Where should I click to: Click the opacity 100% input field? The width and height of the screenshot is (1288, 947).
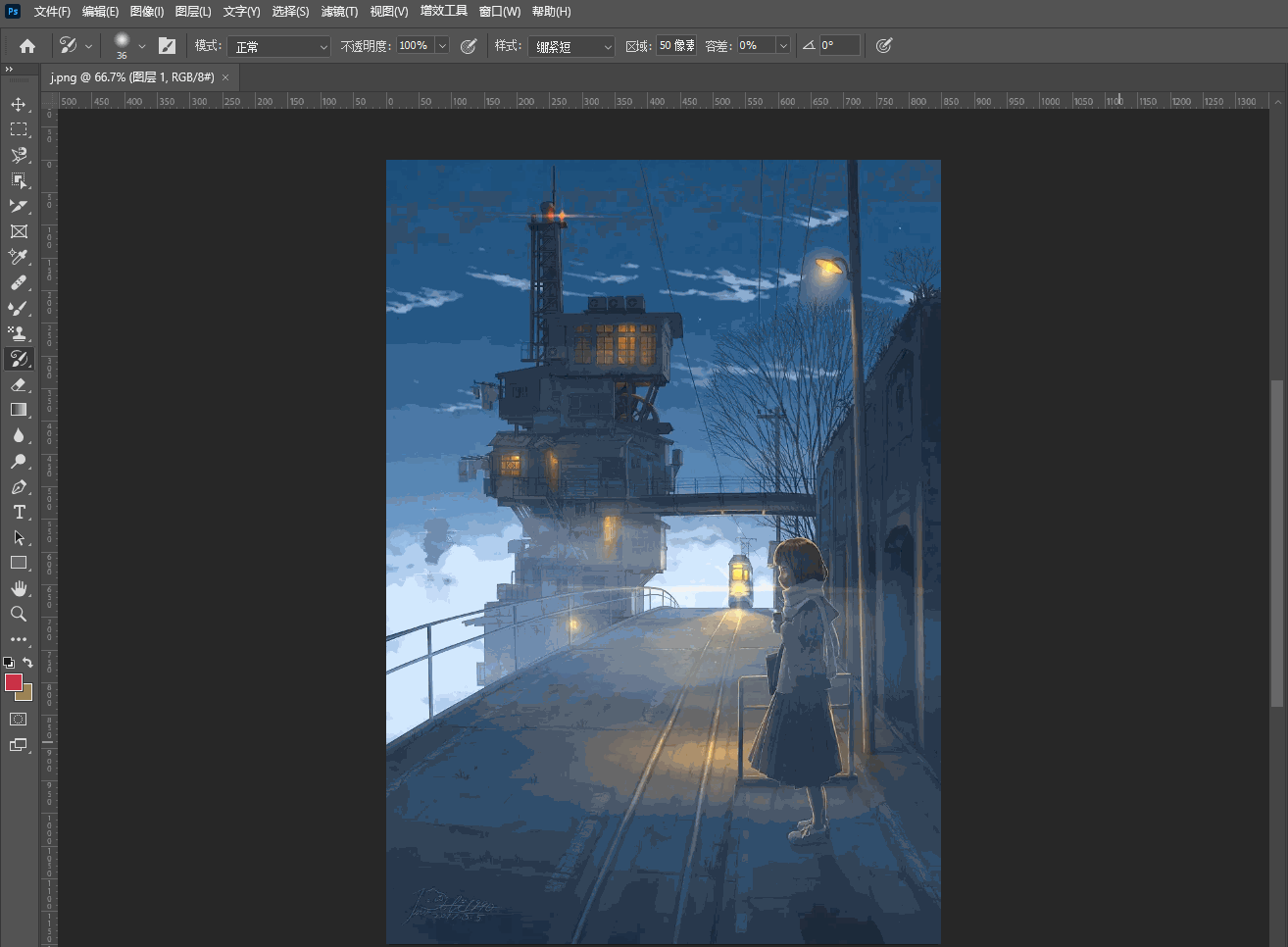[x=416, y=46]
